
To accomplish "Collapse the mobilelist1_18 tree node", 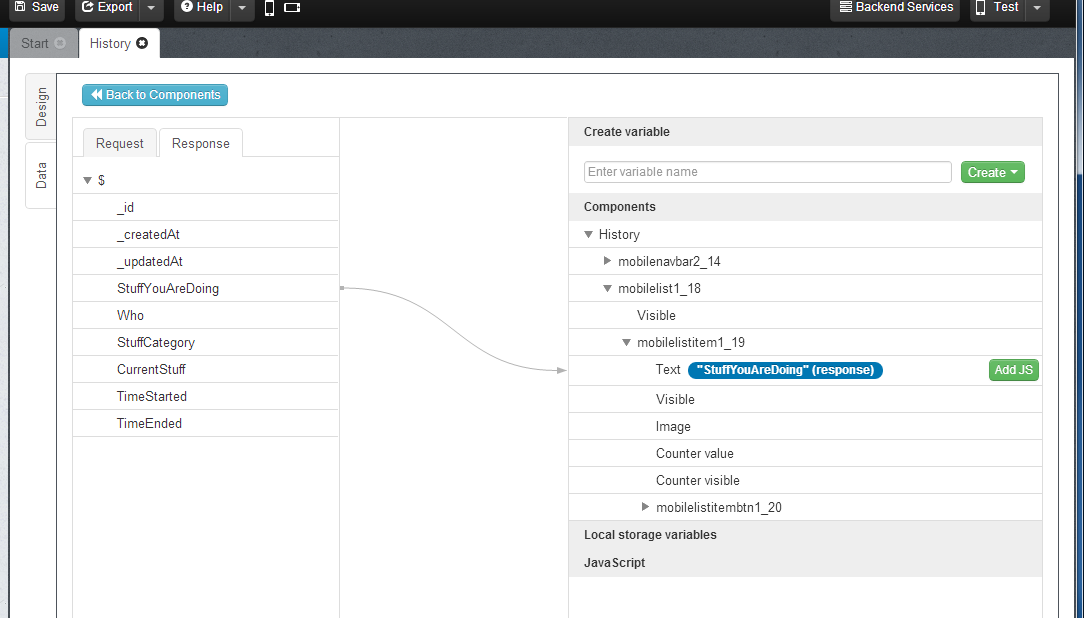I will coord(608,288).
